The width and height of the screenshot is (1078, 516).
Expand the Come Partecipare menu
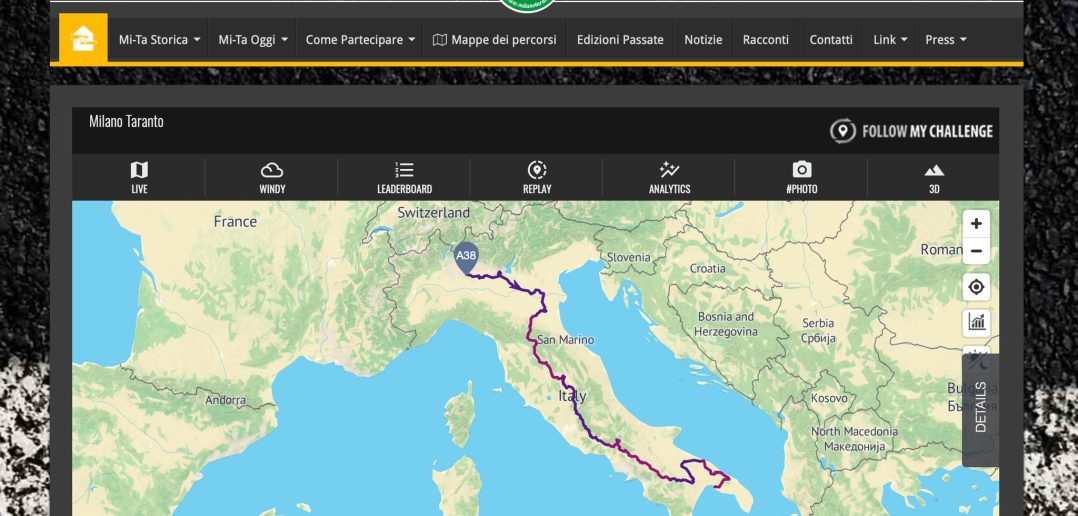[360, 40]
